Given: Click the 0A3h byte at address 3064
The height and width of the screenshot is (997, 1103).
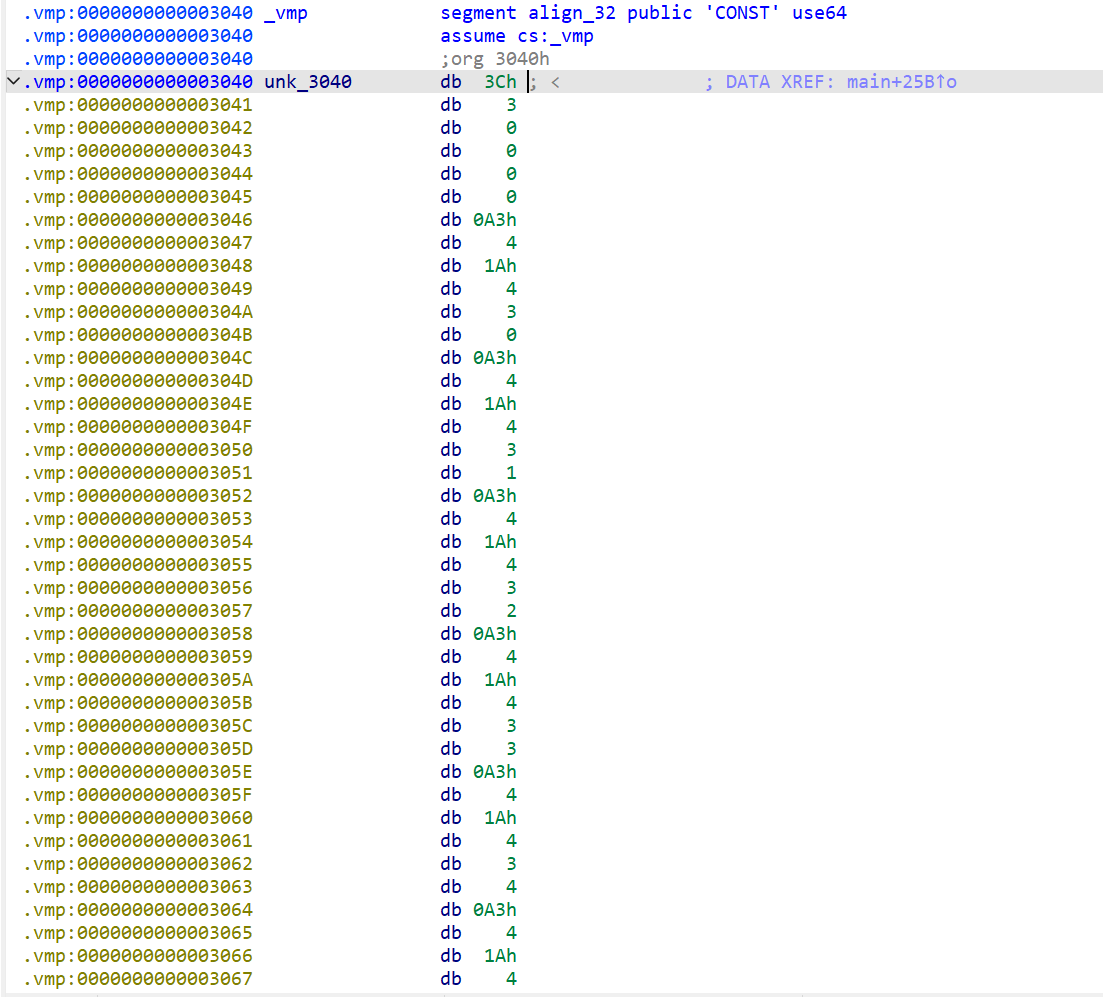Looking at the screenshot, I should 495,910.
